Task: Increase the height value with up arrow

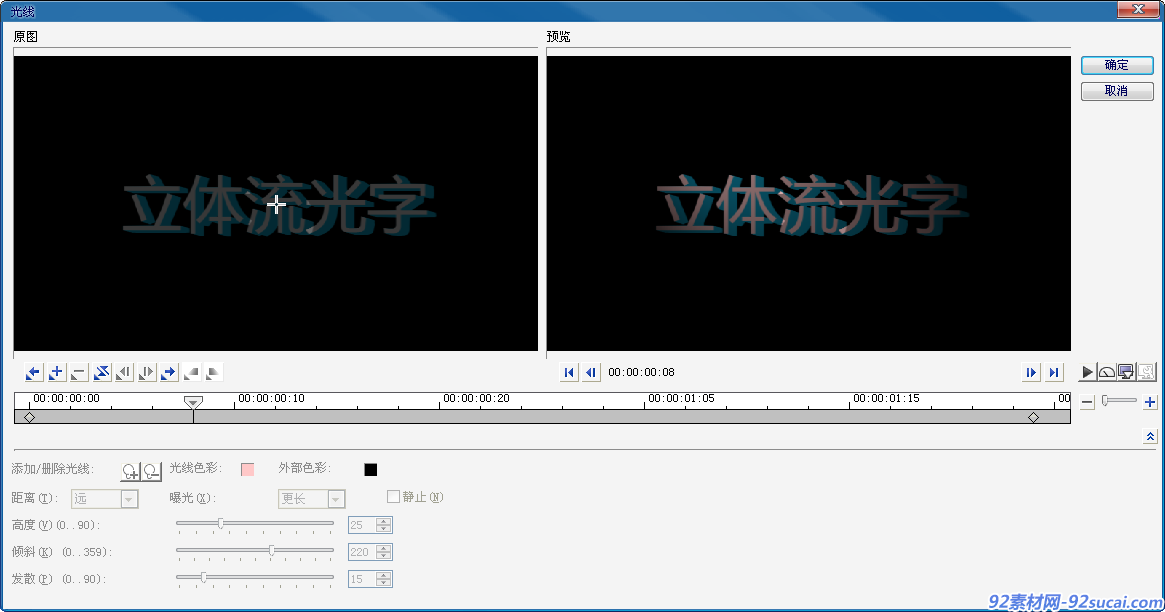Action: (383, 521)
